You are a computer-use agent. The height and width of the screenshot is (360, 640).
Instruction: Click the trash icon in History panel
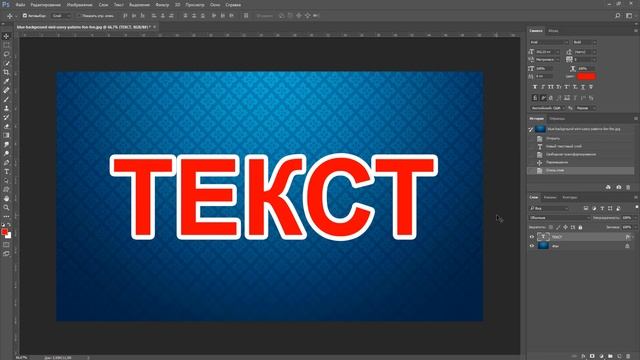(x=628, y=187)
